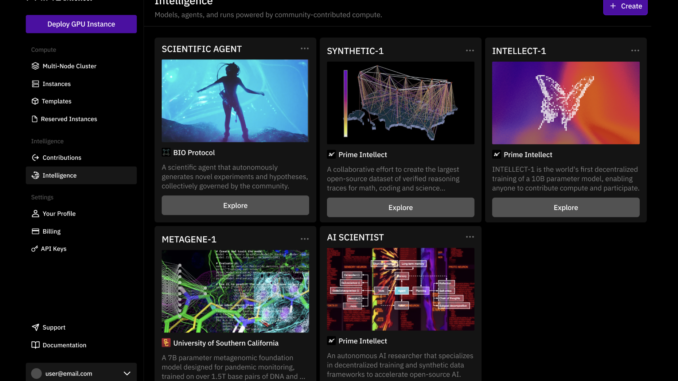
Task: Open the INTELLECT-1 butterfly thumbnail
Action: tap(566, 103)
